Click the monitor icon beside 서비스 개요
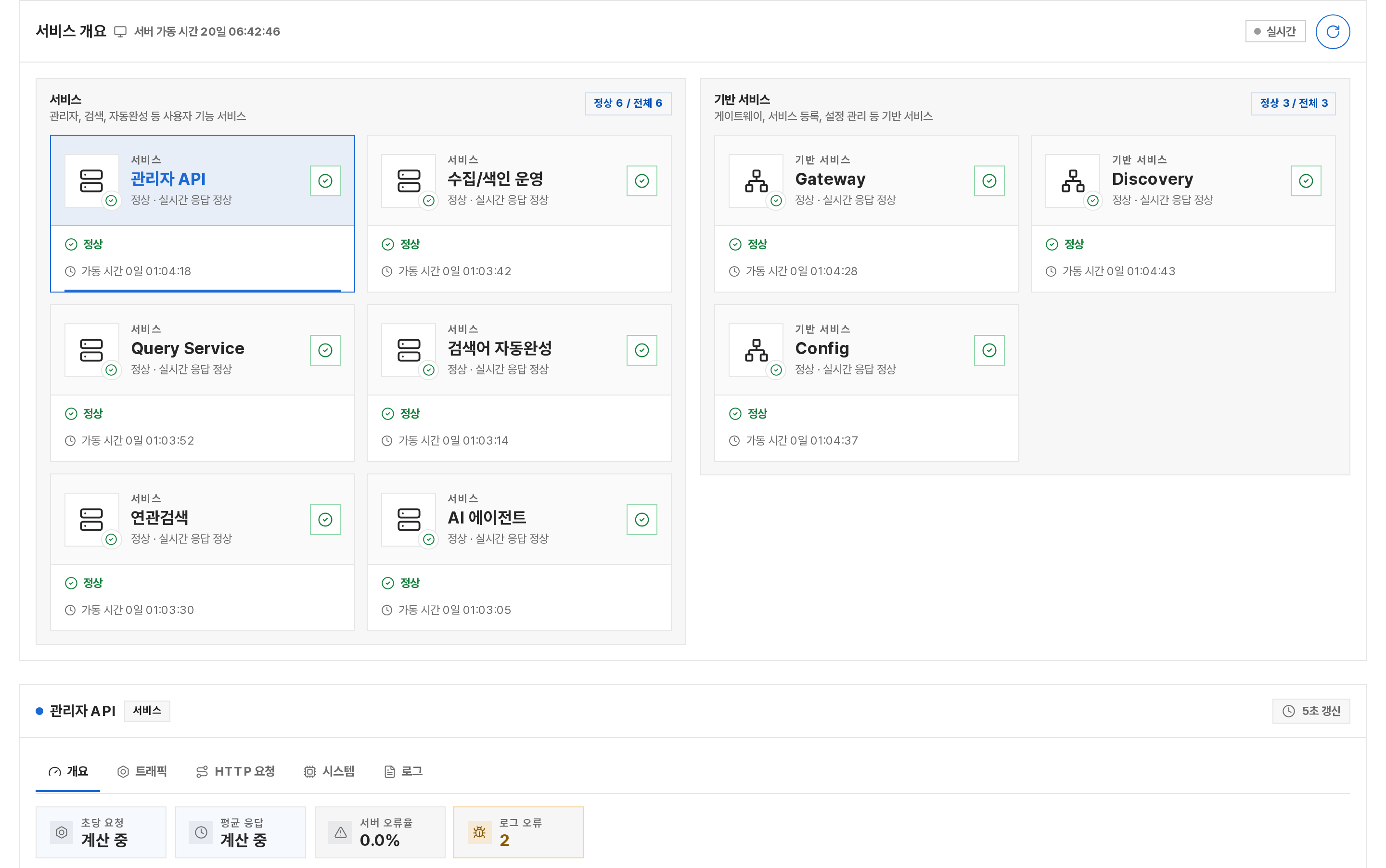The width and height of the screenshot is (1386, 868). (x=120, y=32)
